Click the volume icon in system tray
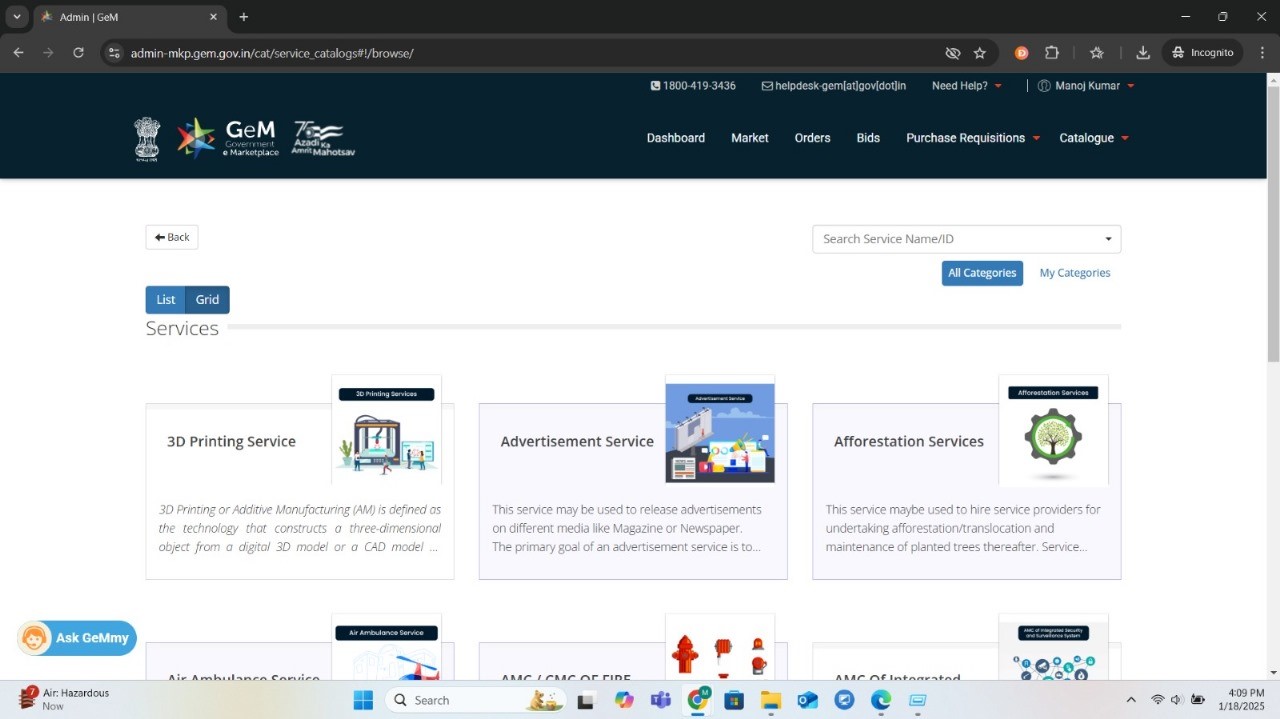 pyautogui.click(x=1177, y=700)
